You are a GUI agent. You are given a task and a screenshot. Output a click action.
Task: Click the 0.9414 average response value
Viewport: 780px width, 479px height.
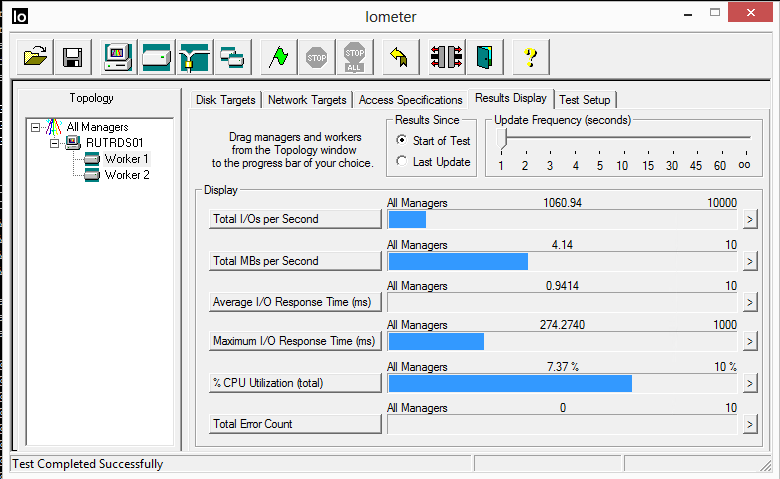[x=562, y=286]
